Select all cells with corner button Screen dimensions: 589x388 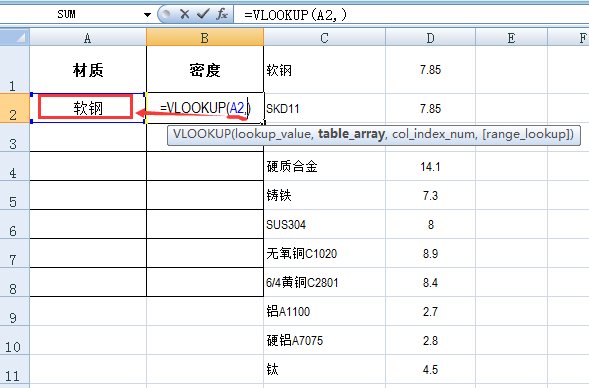pyautogui.click(x=15, y=38)
